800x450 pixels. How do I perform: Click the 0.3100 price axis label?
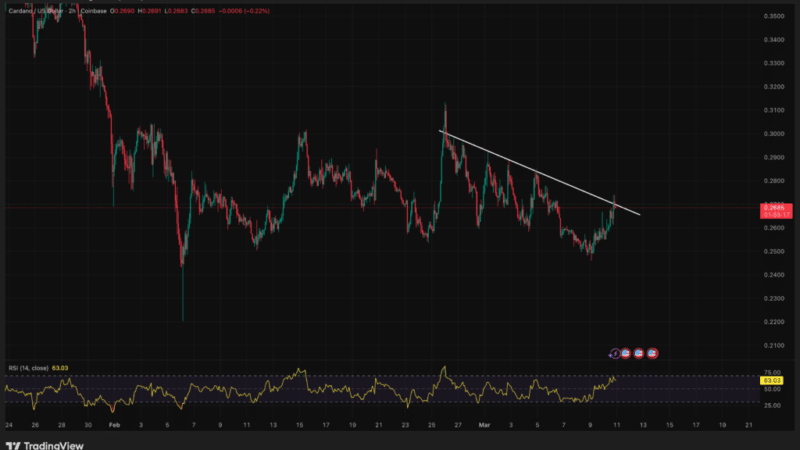click(773, 110)
